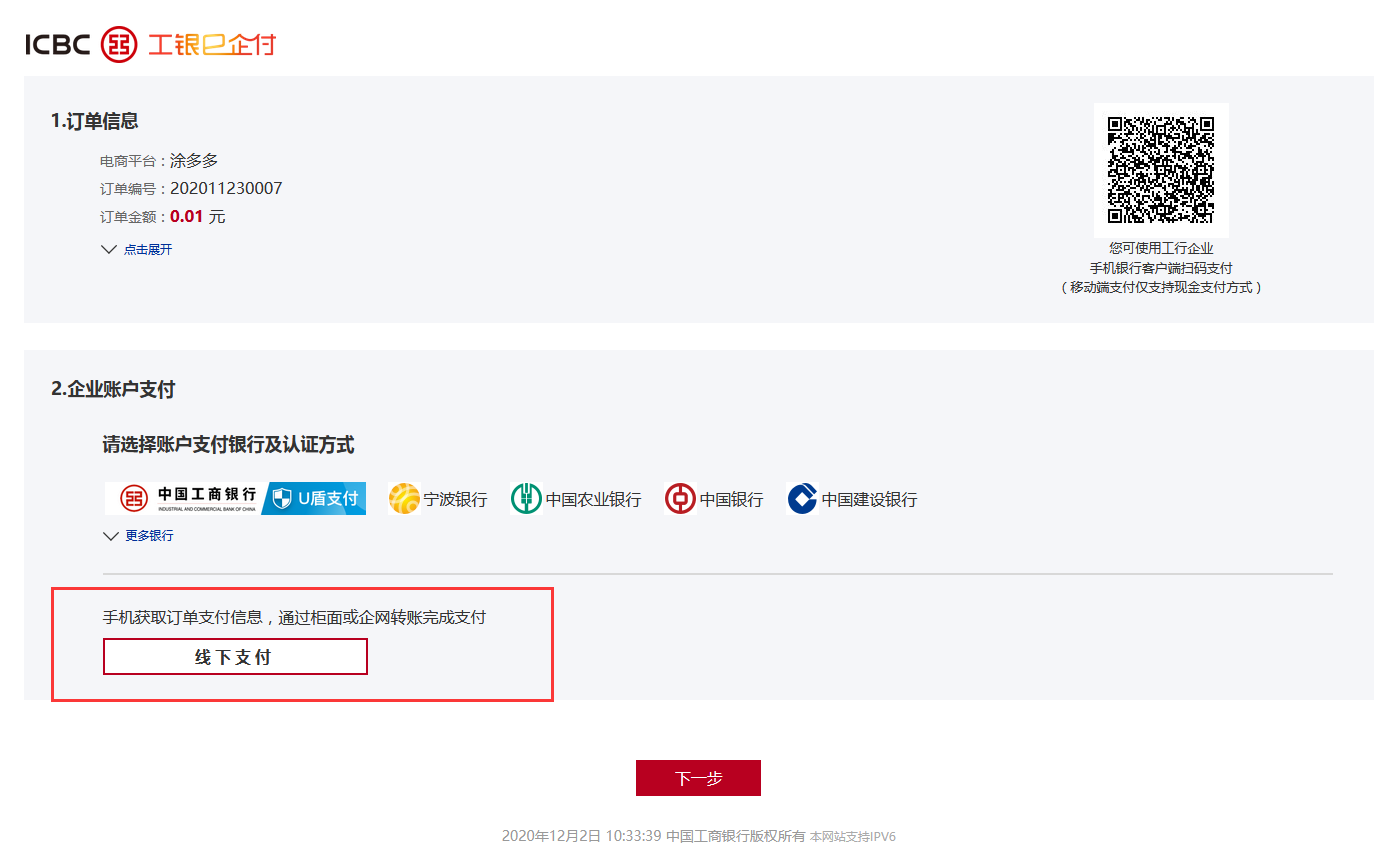Click the 手机银行客户端扫码支付 caption line
Screen dimensions: 1392x866
(x=1161, y=268)
